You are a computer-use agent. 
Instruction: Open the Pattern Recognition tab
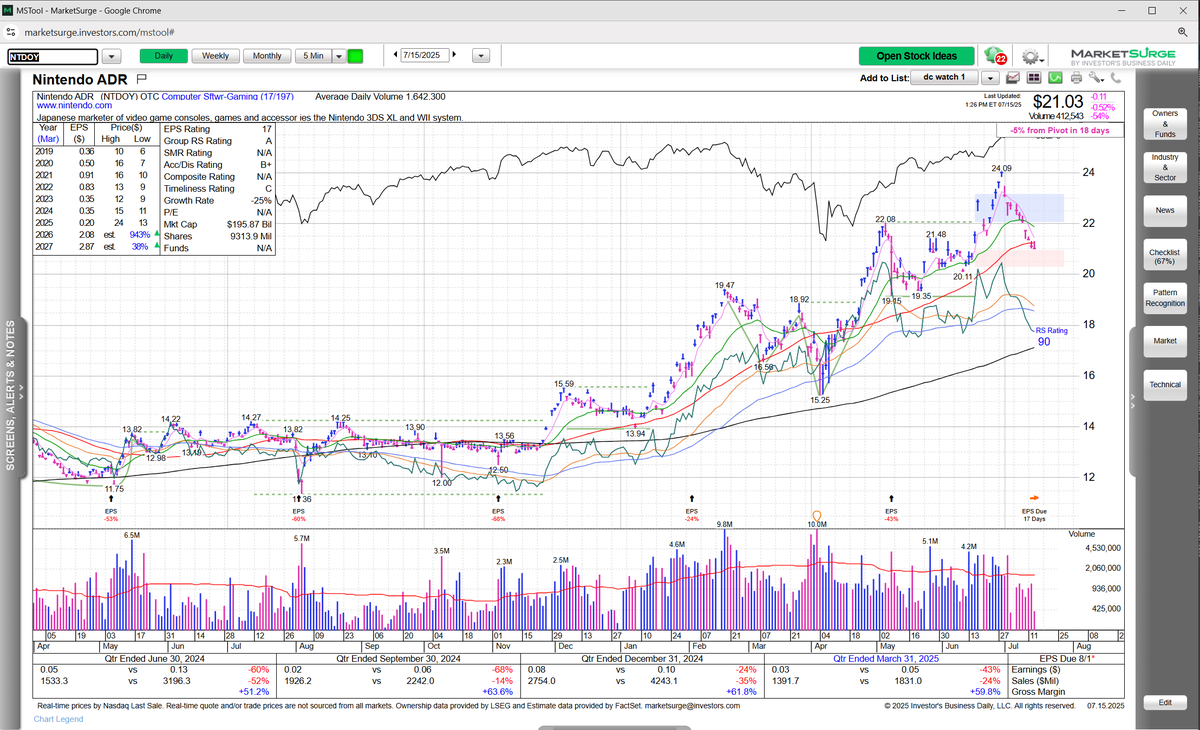pos(1164,296)
